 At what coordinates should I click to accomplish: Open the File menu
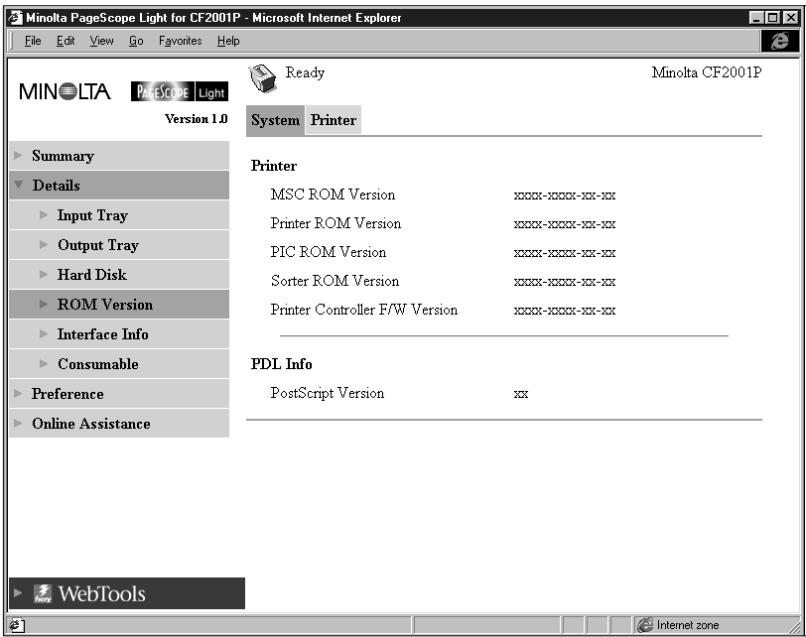pyautogui.click(x=32, y=41)
